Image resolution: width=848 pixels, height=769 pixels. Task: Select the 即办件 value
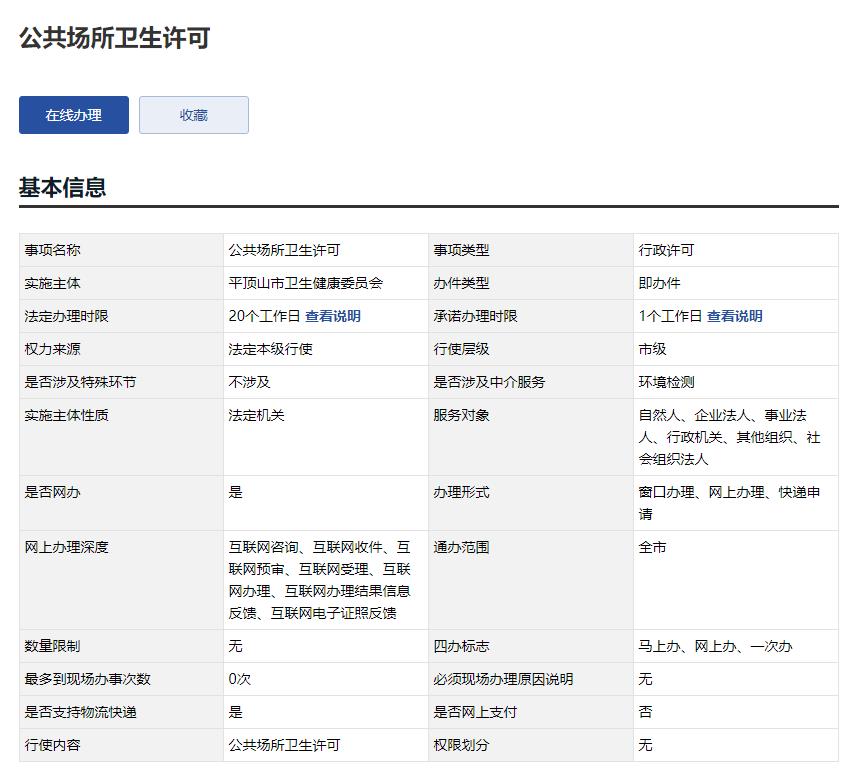[659, 283]
